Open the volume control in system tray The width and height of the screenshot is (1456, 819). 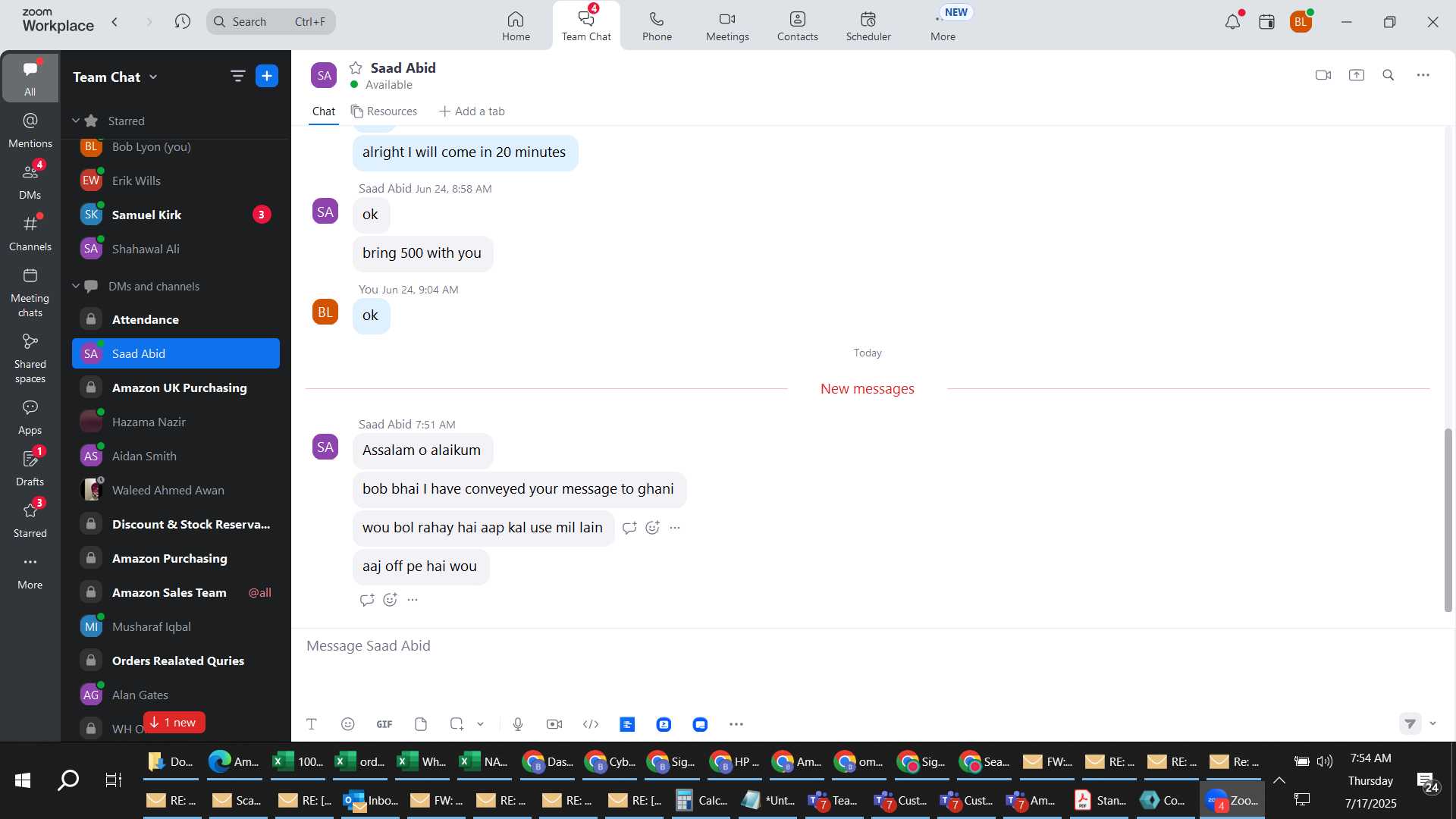pyautogui.click(x=1325, y=761)
